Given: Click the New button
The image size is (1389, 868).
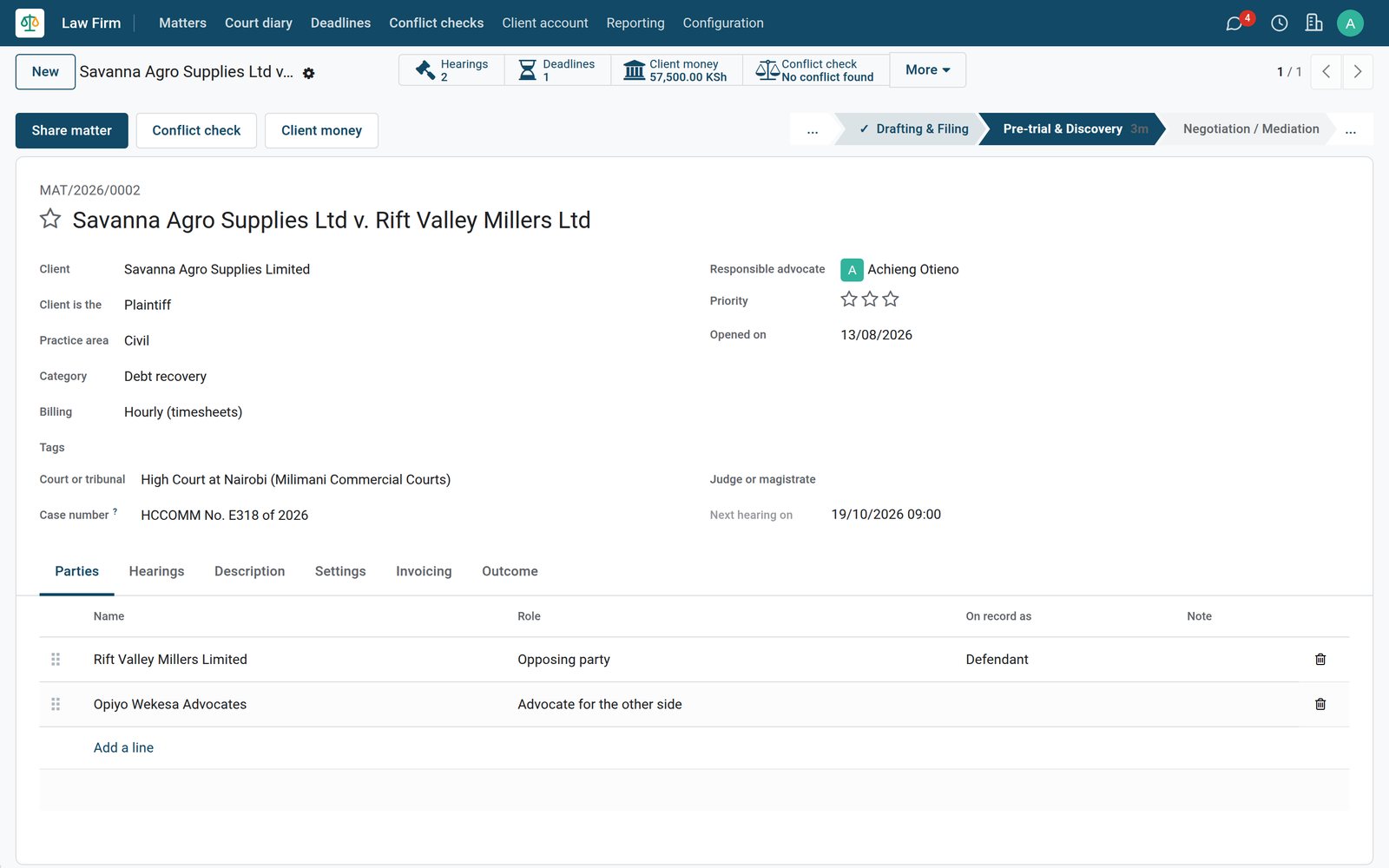Looking at the screenshot, I should coord(45,72).
